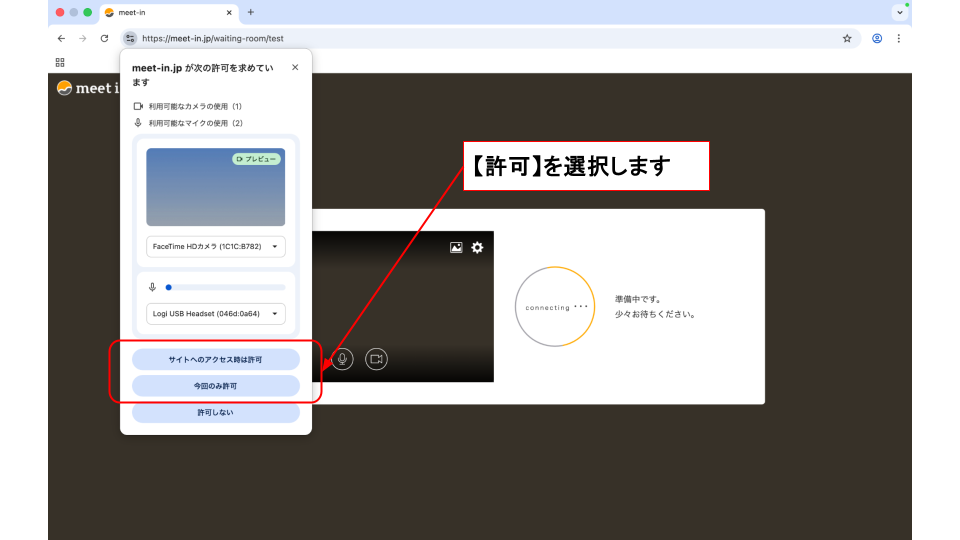Image resolution: width=960 pixels, height=540 pixels.
Task: Open the tab search dropdown arrow
Action: click(x=899, y=12)
